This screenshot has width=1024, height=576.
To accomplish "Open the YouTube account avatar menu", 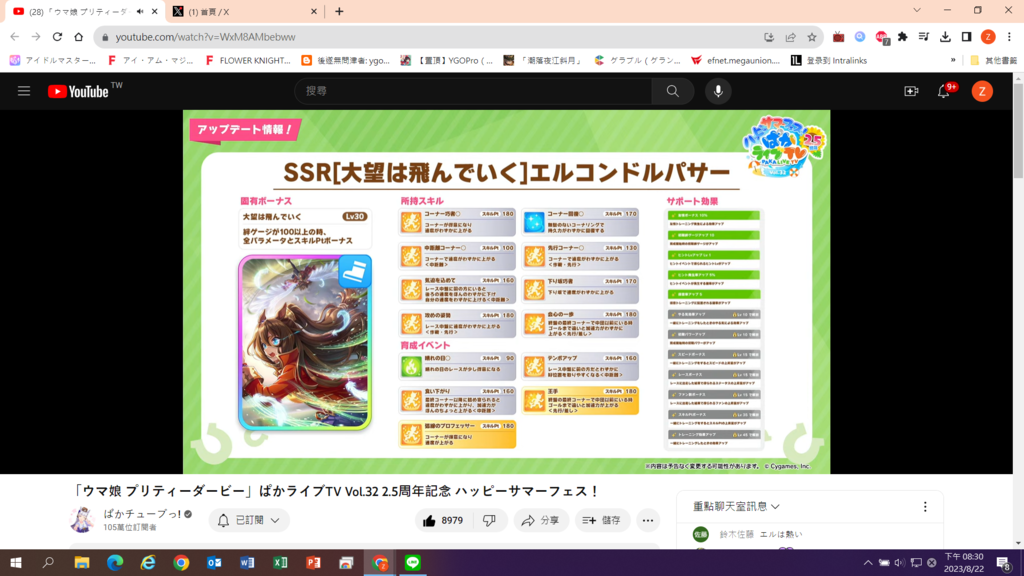I will [982, 91].
